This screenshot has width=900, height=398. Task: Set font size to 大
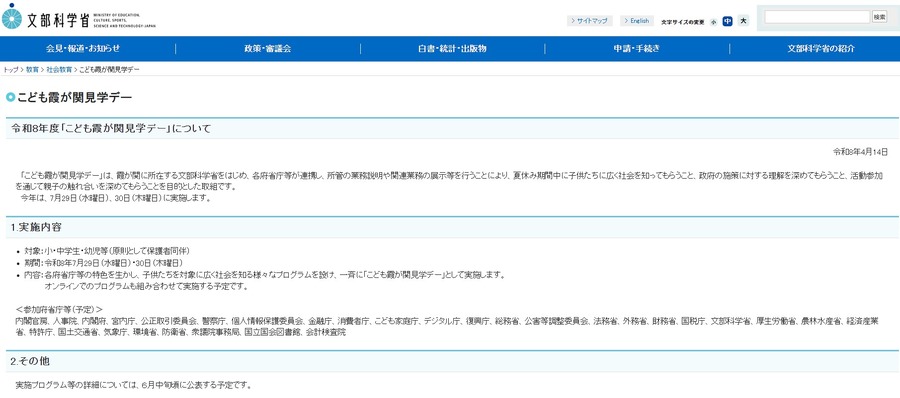pyautogui.click(x=743, y=21)
